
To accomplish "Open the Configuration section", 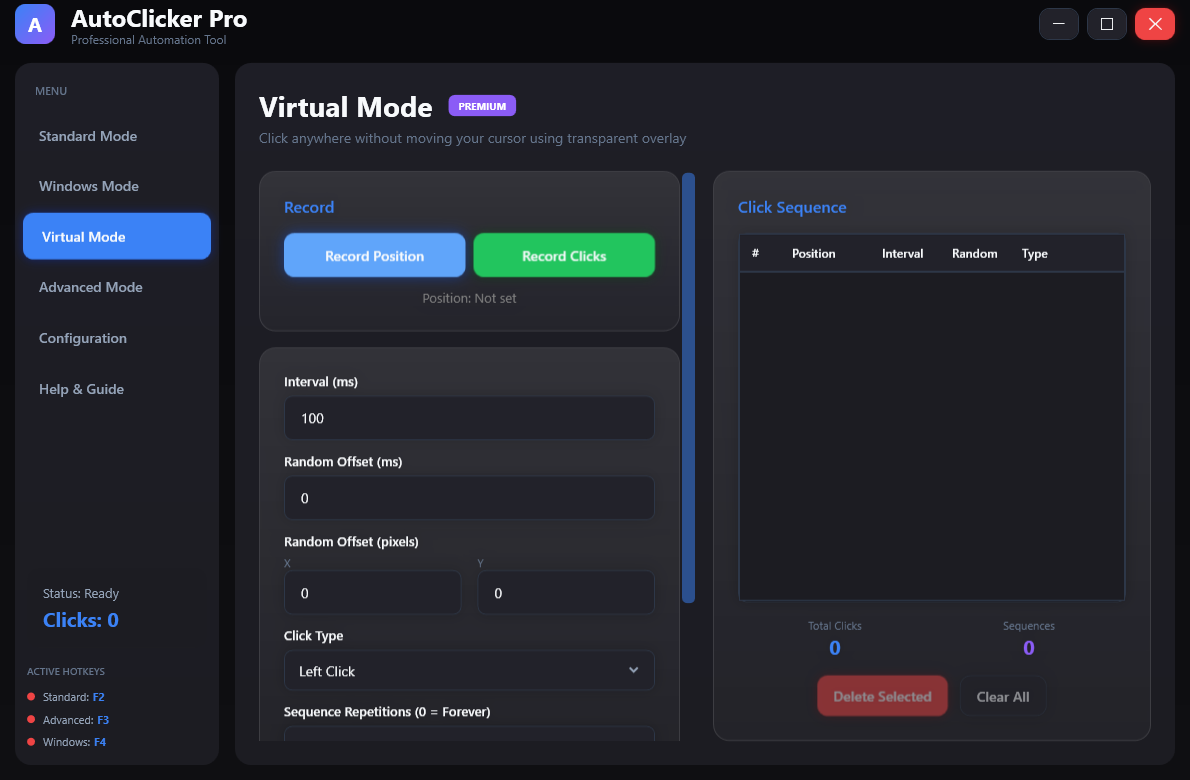I will pyautogui.click(x=83, y=338).
